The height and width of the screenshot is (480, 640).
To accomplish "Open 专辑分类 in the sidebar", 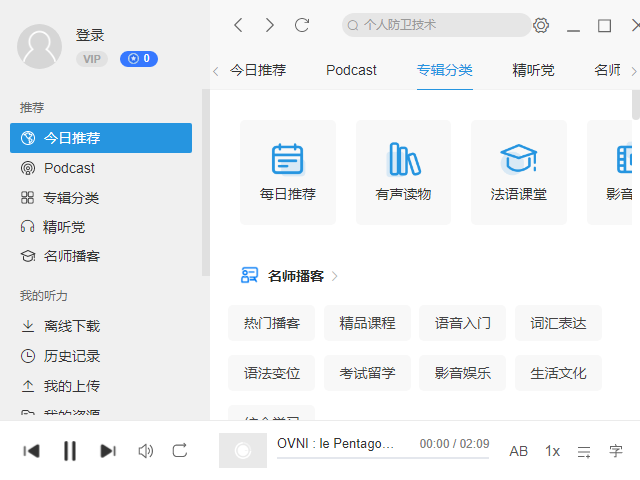I will [x=101, y=198].
